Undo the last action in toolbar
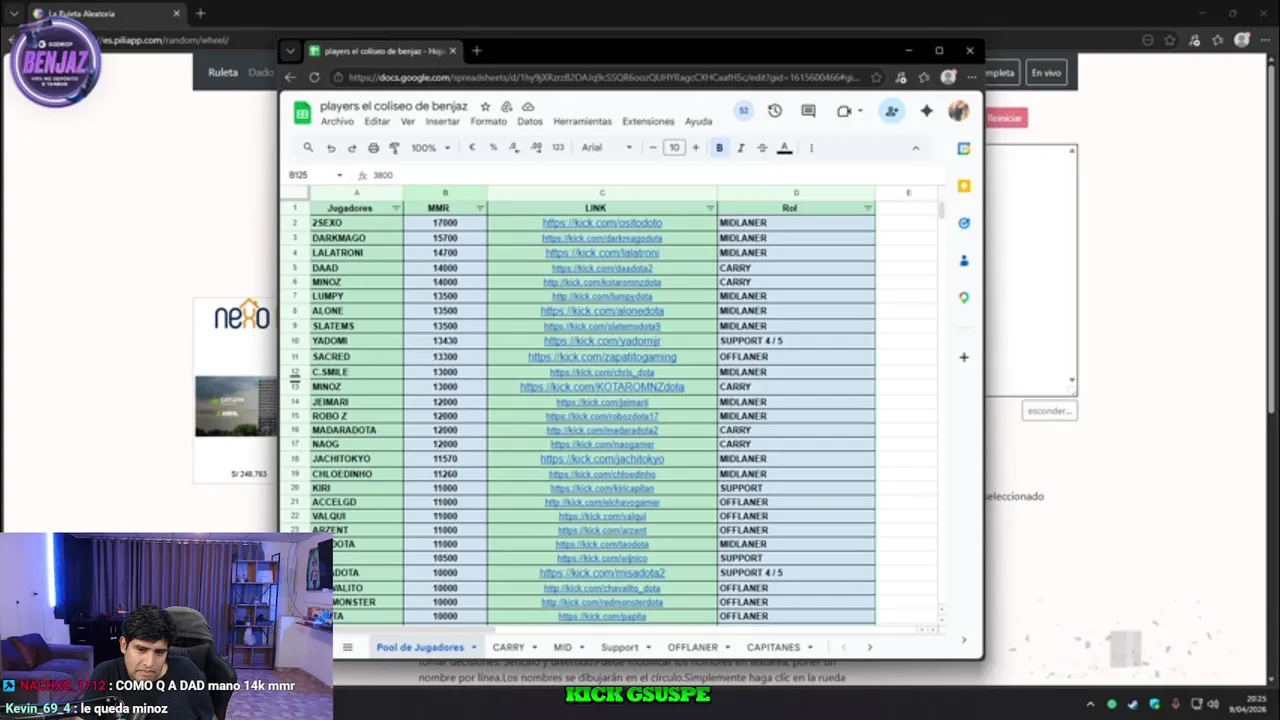This screenshot has width=1280, height=720. tap(331, 147)
